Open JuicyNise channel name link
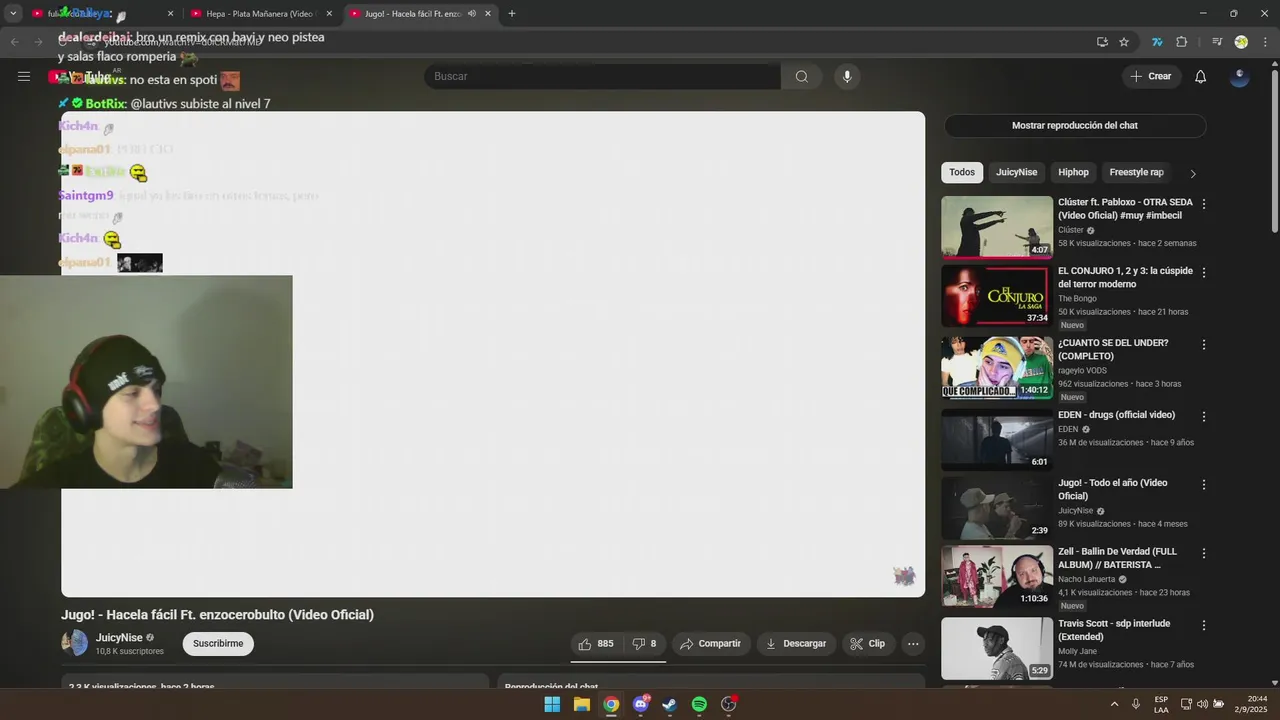Screen dimensions: 1280x720 pyautogui.click(x=119, y=638)
